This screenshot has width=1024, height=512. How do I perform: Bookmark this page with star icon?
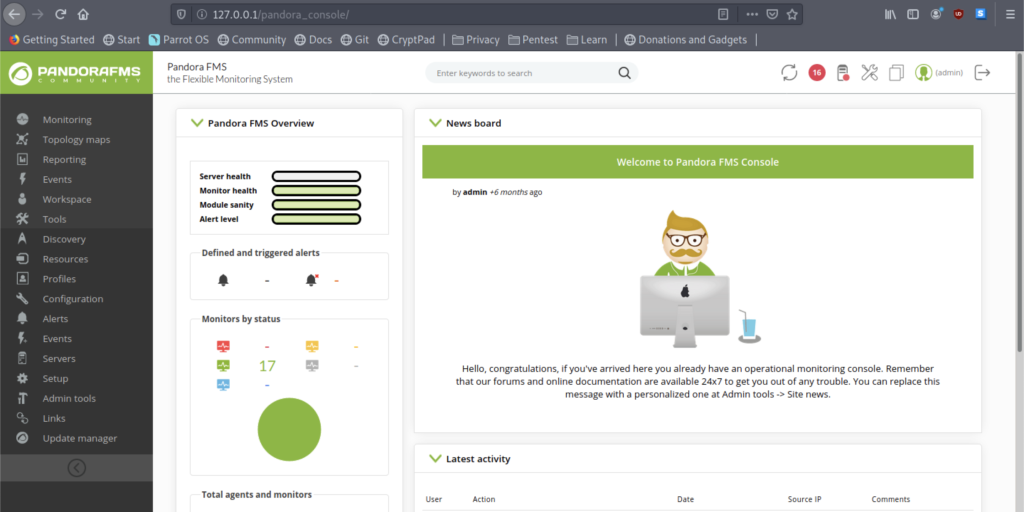click(x=792, y=14)
